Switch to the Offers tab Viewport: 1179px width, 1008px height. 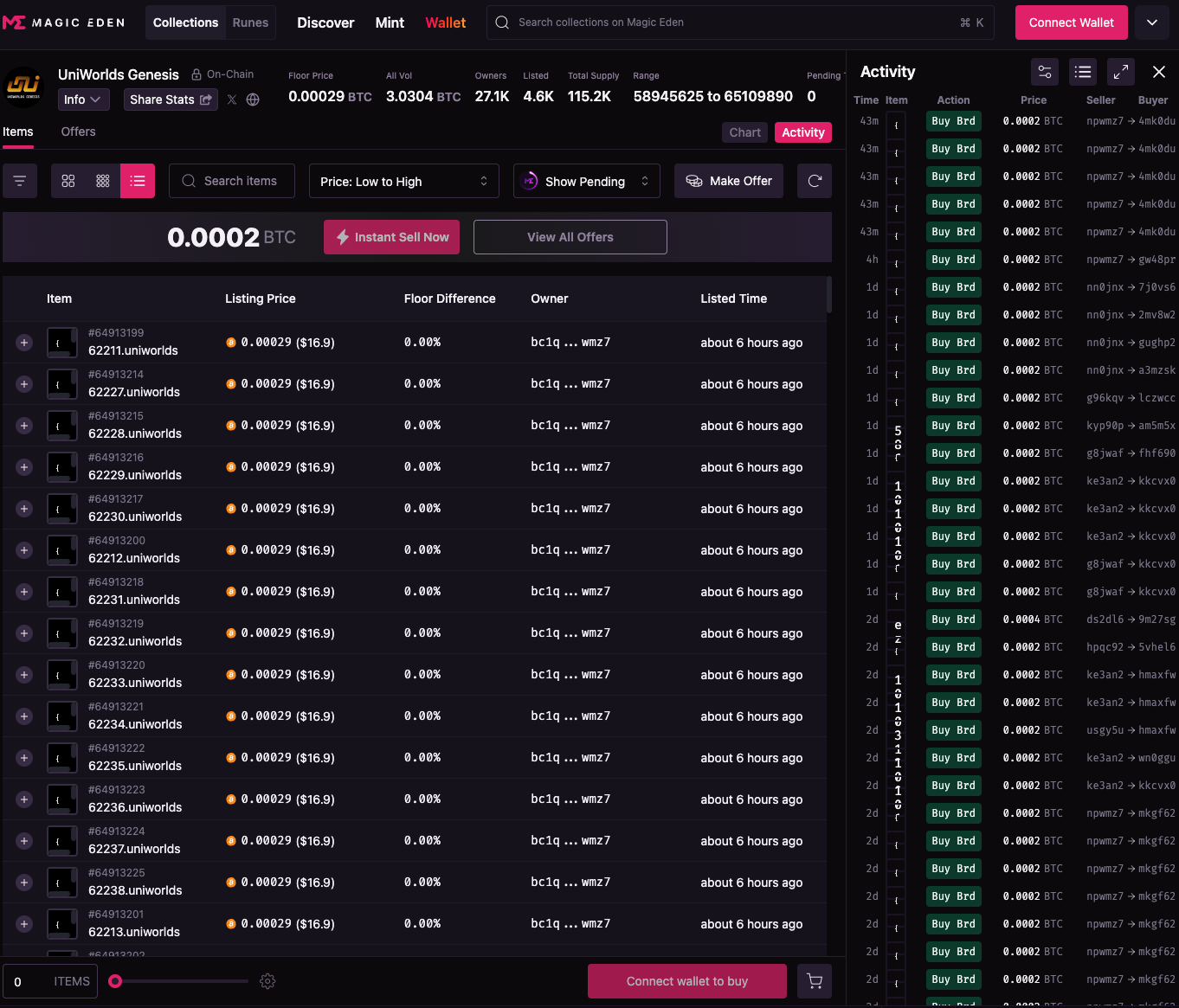point(78,132)
